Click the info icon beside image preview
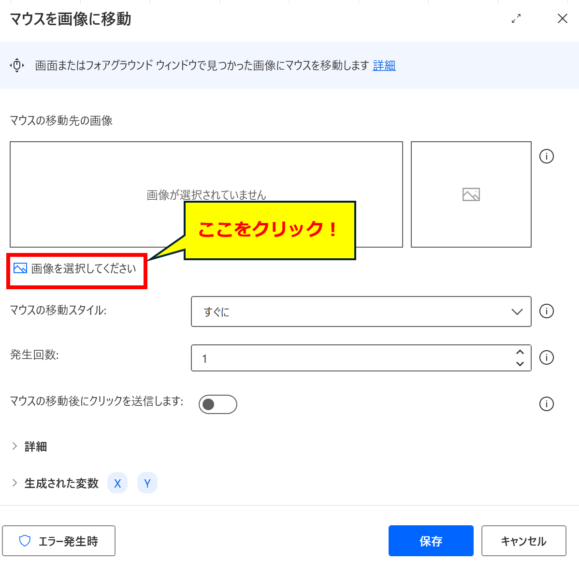This screenshot has width=579, height=563. point(546,156)
